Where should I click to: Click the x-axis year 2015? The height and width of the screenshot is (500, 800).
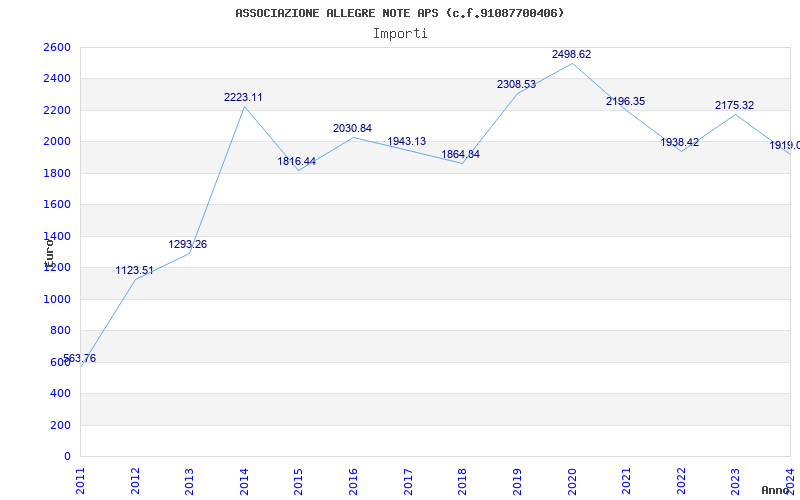(298, 481)
